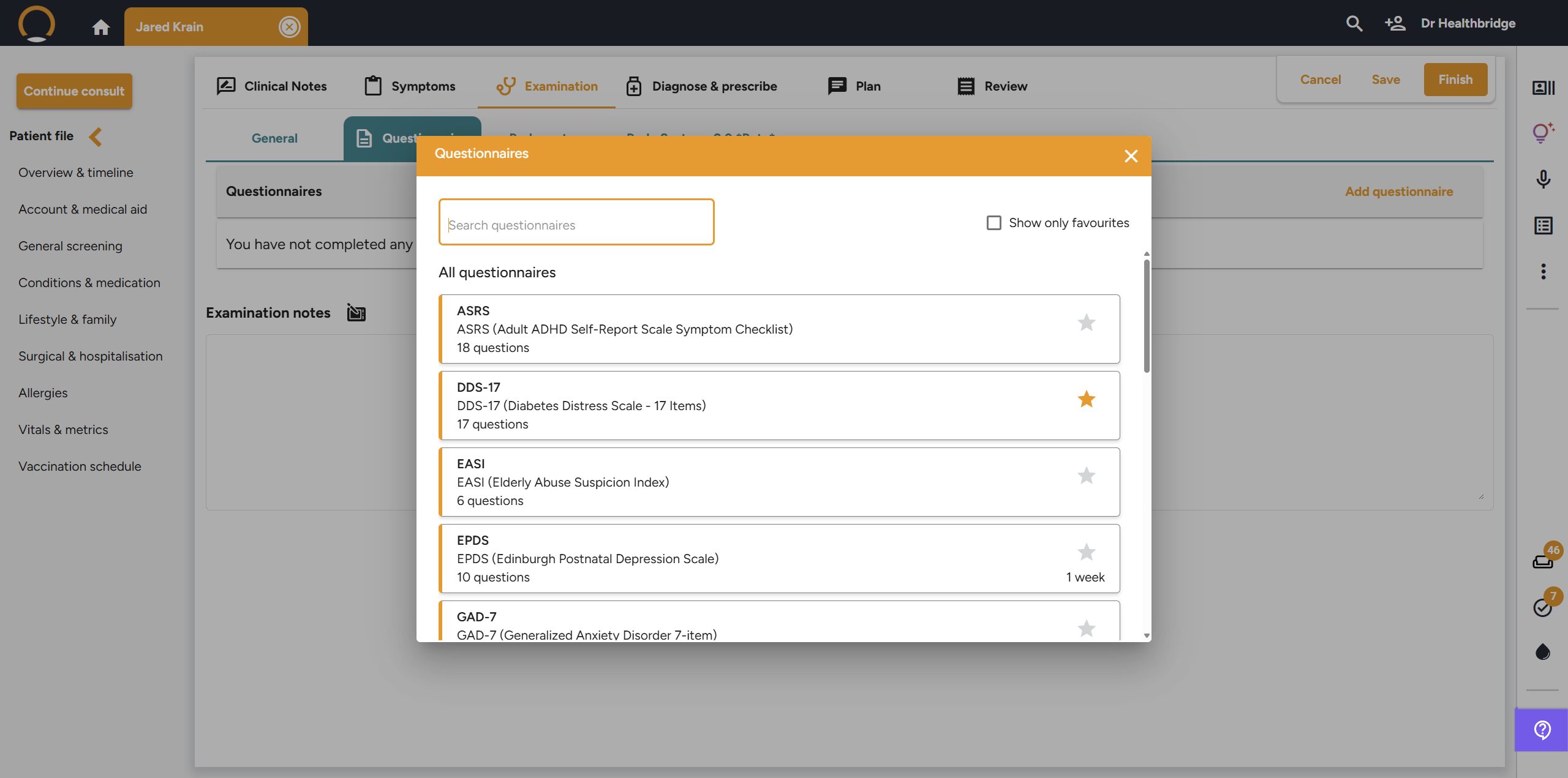The width and height of the screenshot is (1568, 778).
Task: Click the add patient icon
Action: point(1395,24)
